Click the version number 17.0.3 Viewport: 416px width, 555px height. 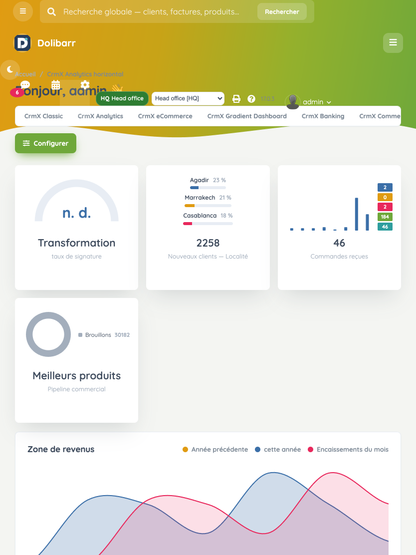tap(267, 99)
